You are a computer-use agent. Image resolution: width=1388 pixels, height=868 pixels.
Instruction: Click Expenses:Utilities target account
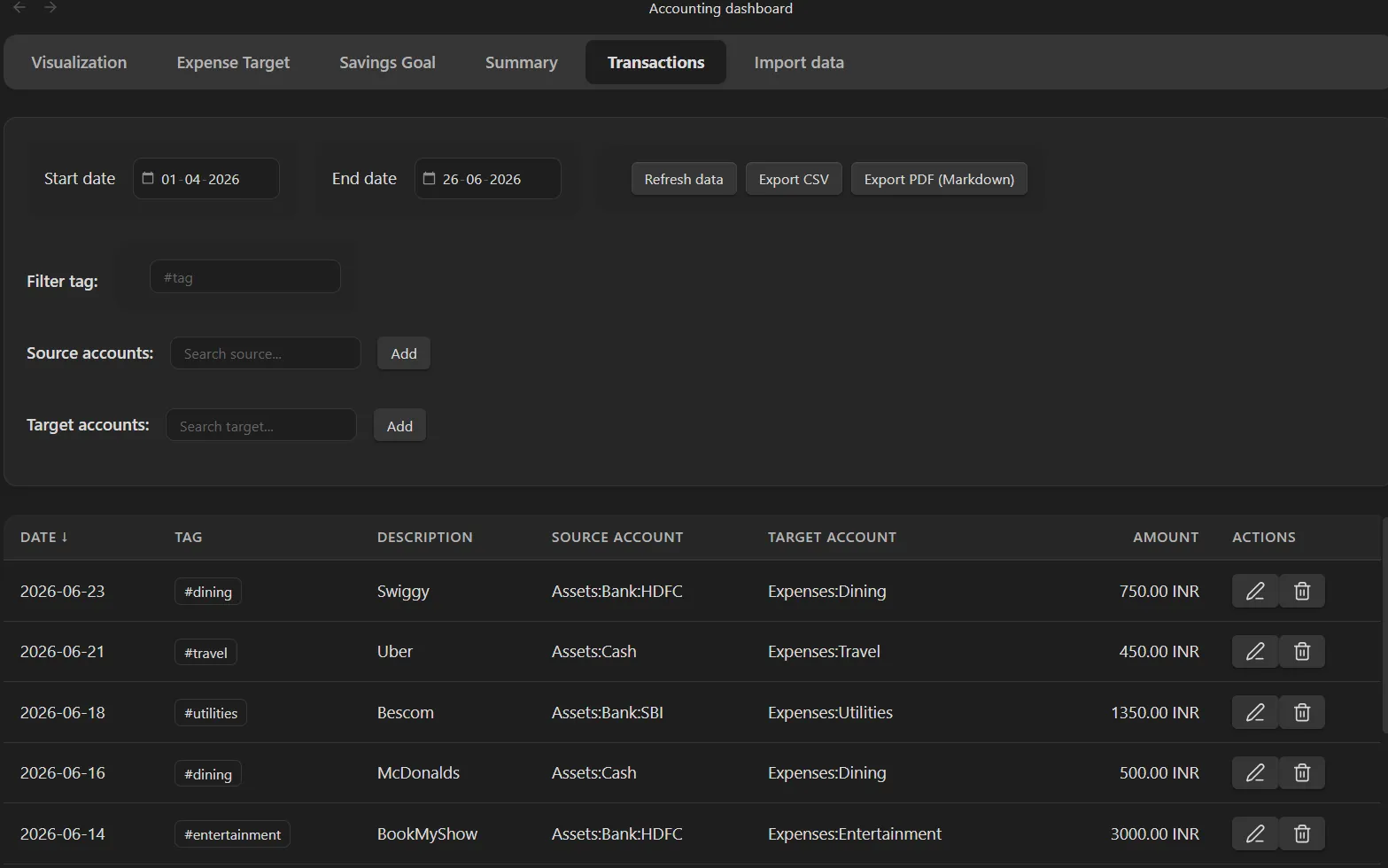(x=830, y=712)
